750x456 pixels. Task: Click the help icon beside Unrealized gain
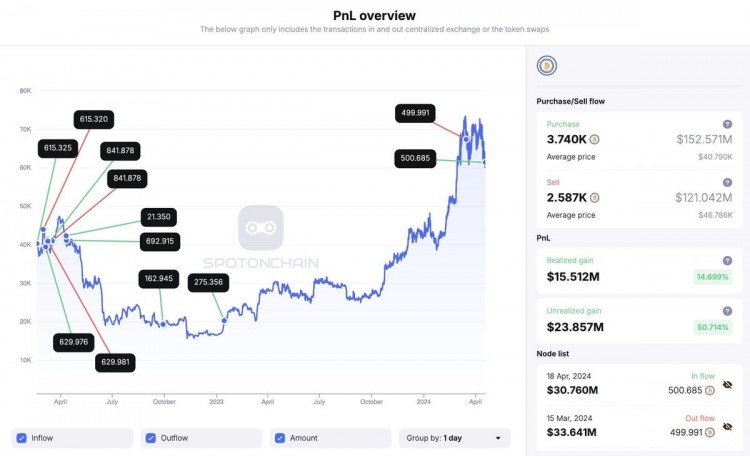[728, 311]
